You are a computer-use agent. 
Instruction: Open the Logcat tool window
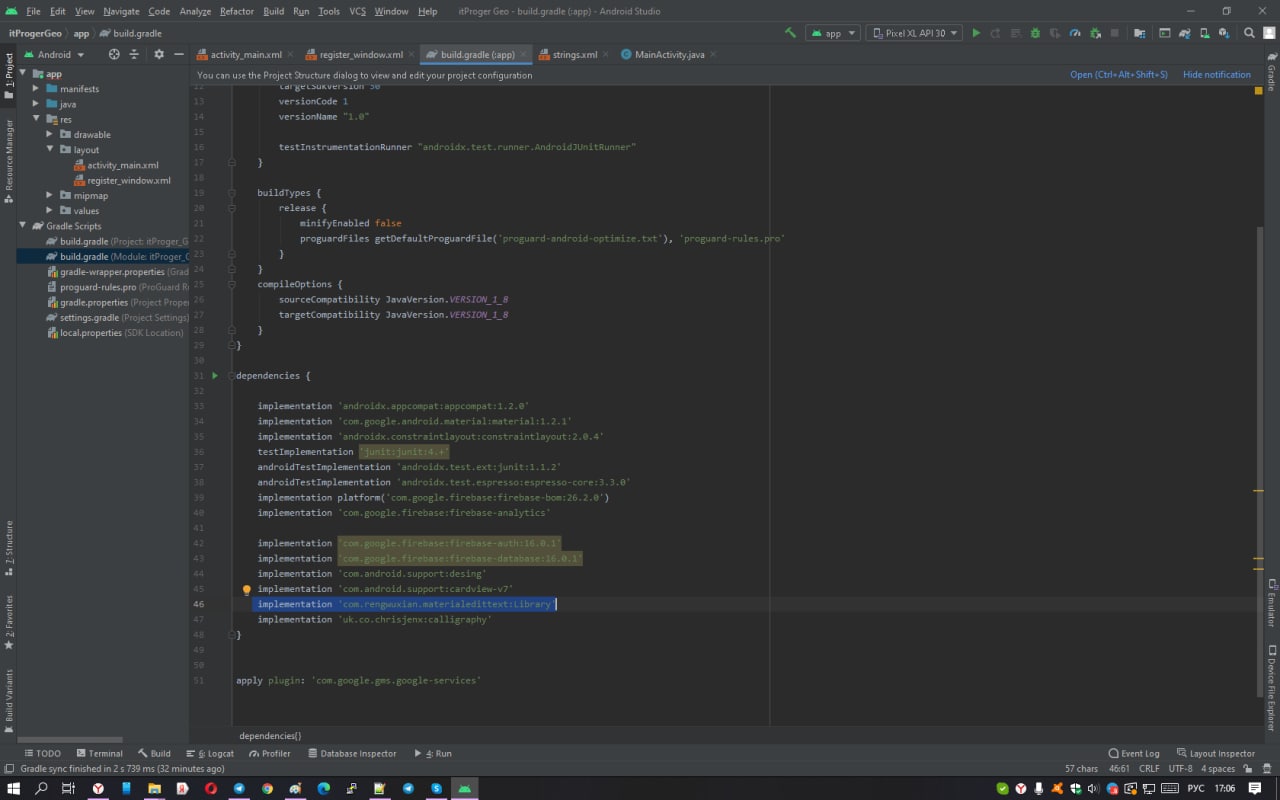click(x=209, y=753)
